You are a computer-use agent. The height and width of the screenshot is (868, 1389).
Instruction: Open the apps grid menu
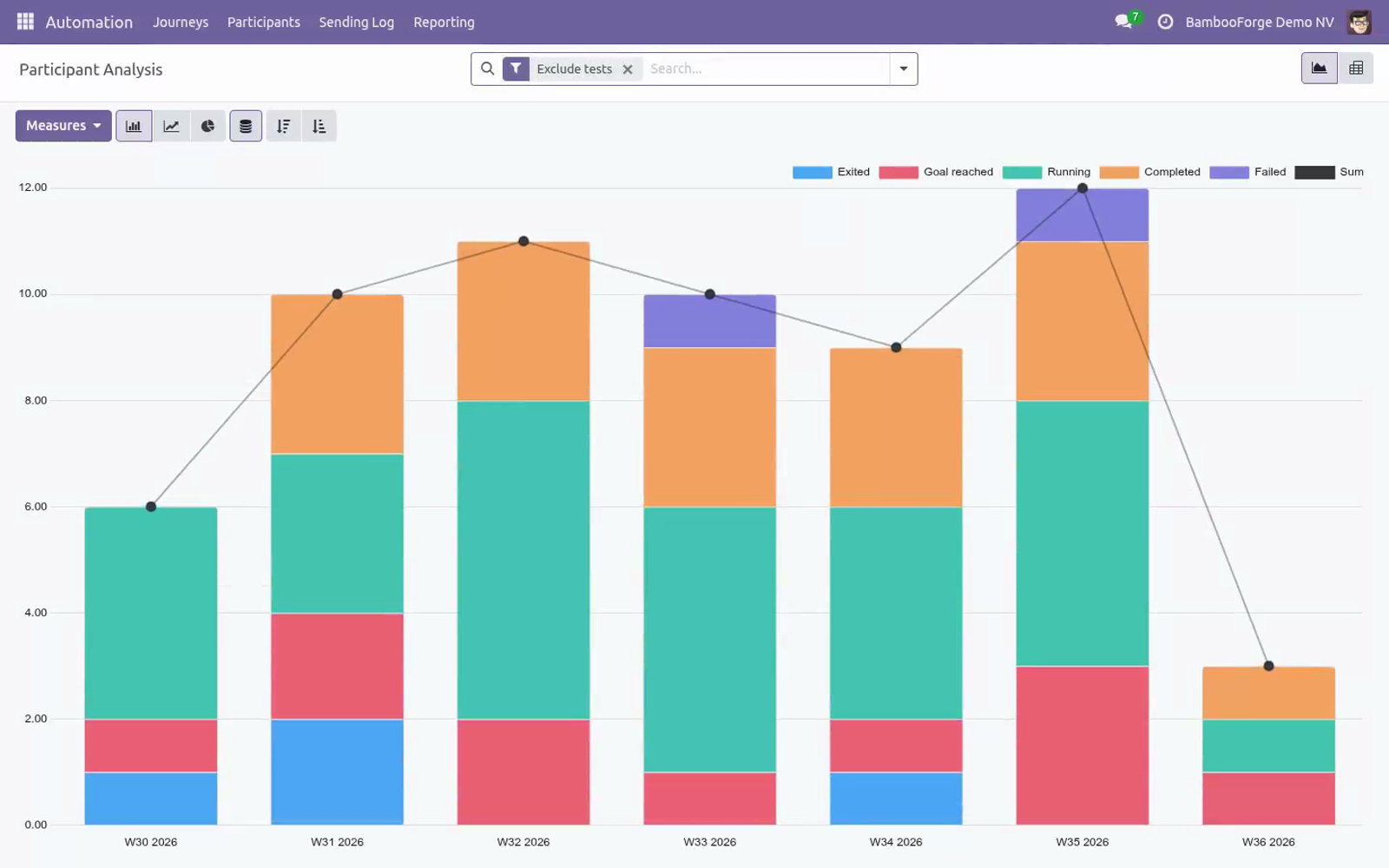point(25,22)
